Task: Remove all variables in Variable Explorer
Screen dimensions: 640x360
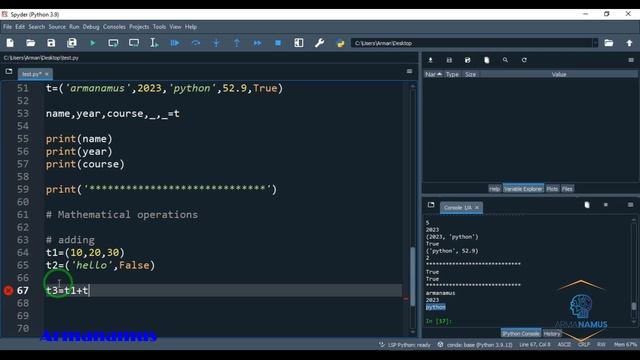Action: [487, 60]
